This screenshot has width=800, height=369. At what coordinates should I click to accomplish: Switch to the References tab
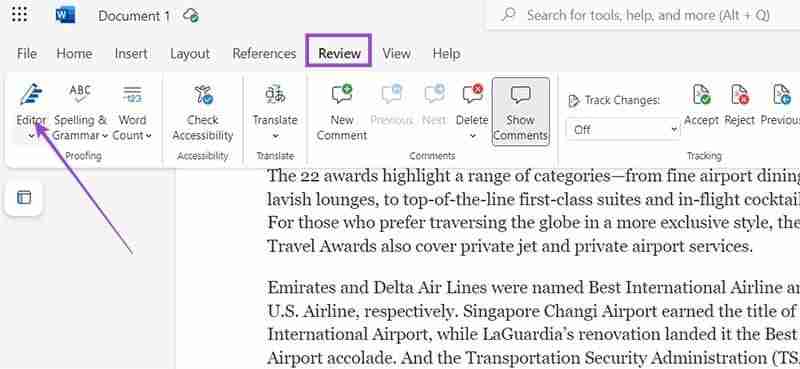tap(264, 54)
